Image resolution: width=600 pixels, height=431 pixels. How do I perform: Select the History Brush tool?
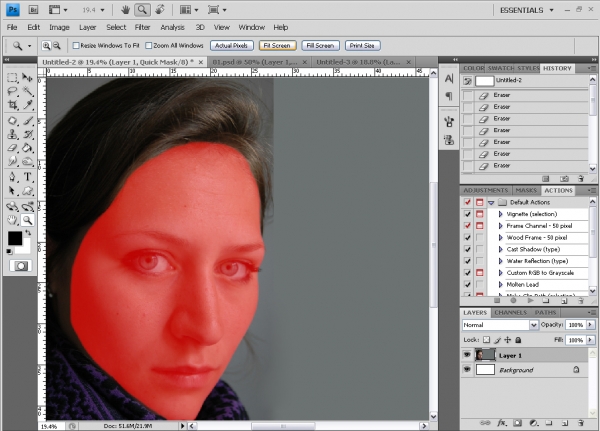[27, 134]
